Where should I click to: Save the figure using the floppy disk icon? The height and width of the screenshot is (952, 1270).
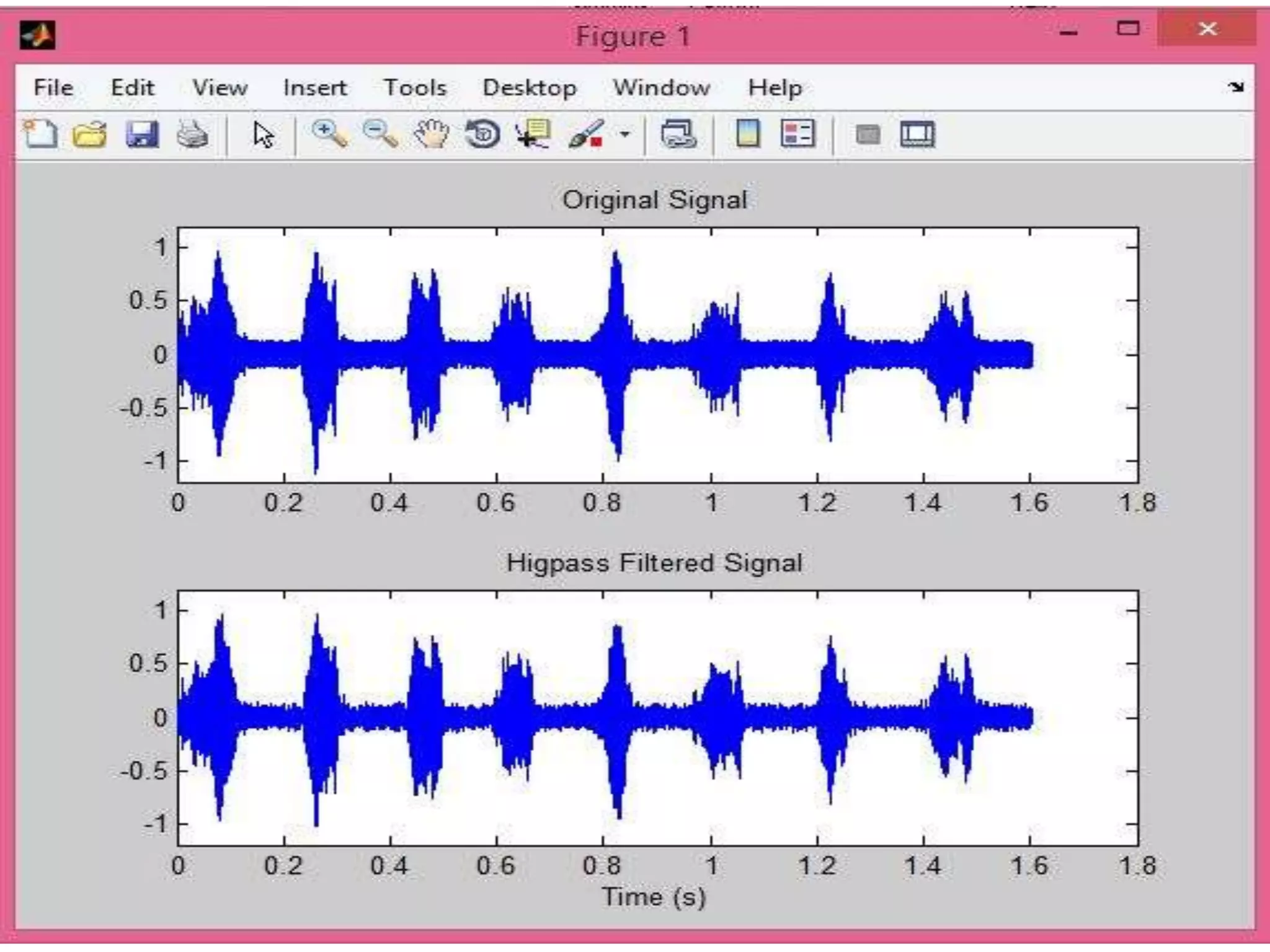pos(142,134)
